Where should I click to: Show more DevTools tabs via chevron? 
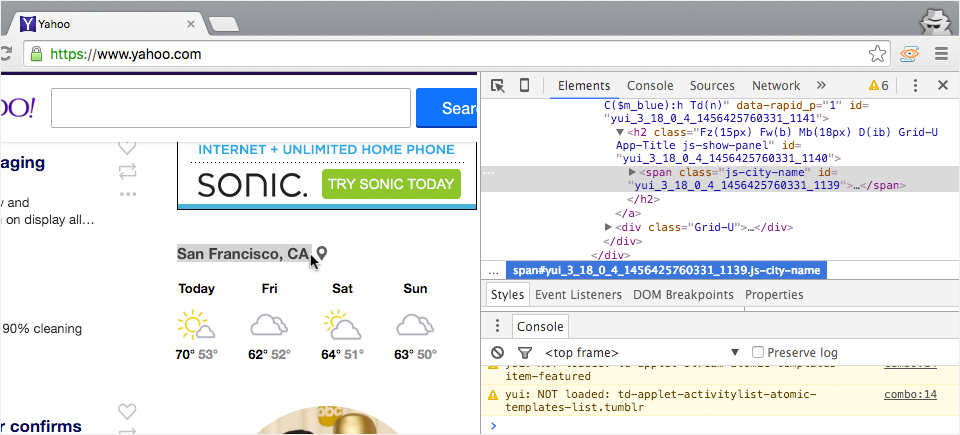821,86
